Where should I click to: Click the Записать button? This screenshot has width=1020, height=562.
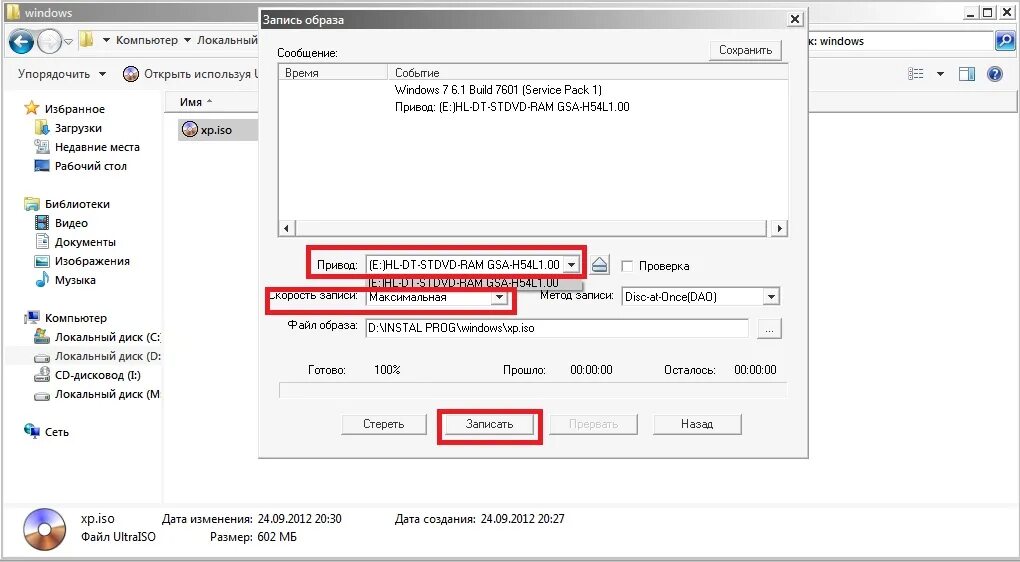click(489, 424)
